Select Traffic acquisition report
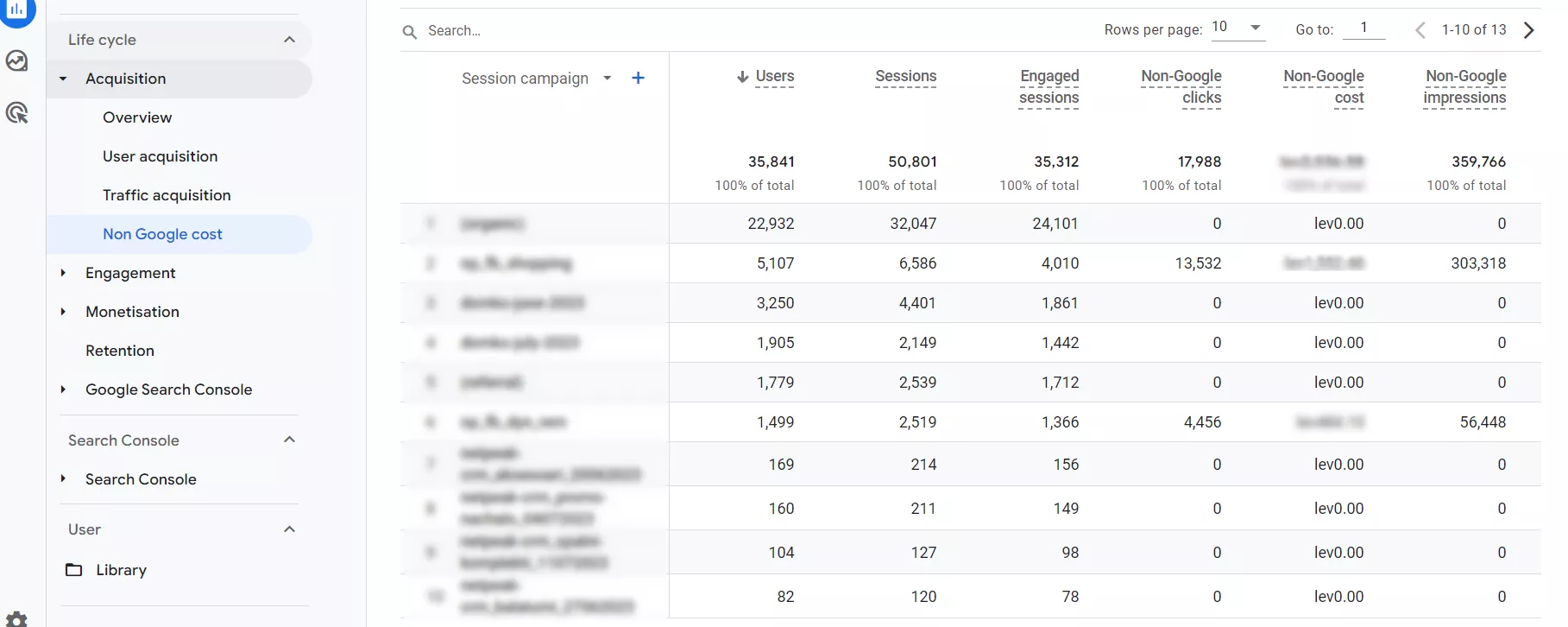This screenshot has height=627, width=1568. [167, 195]
